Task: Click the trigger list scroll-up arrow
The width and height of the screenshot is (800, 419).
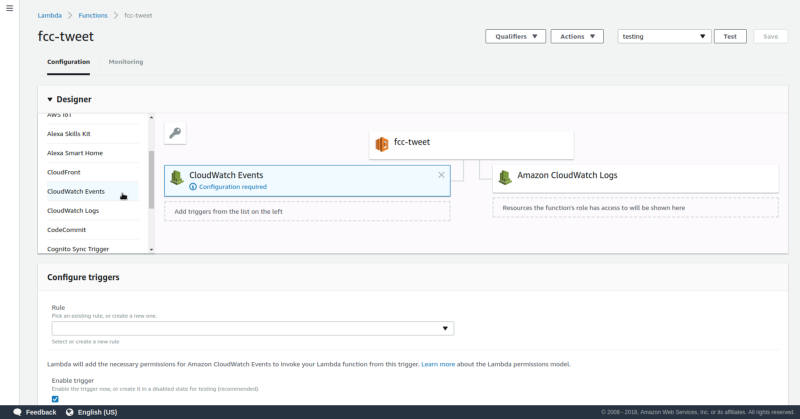Action: coord(151,117)
